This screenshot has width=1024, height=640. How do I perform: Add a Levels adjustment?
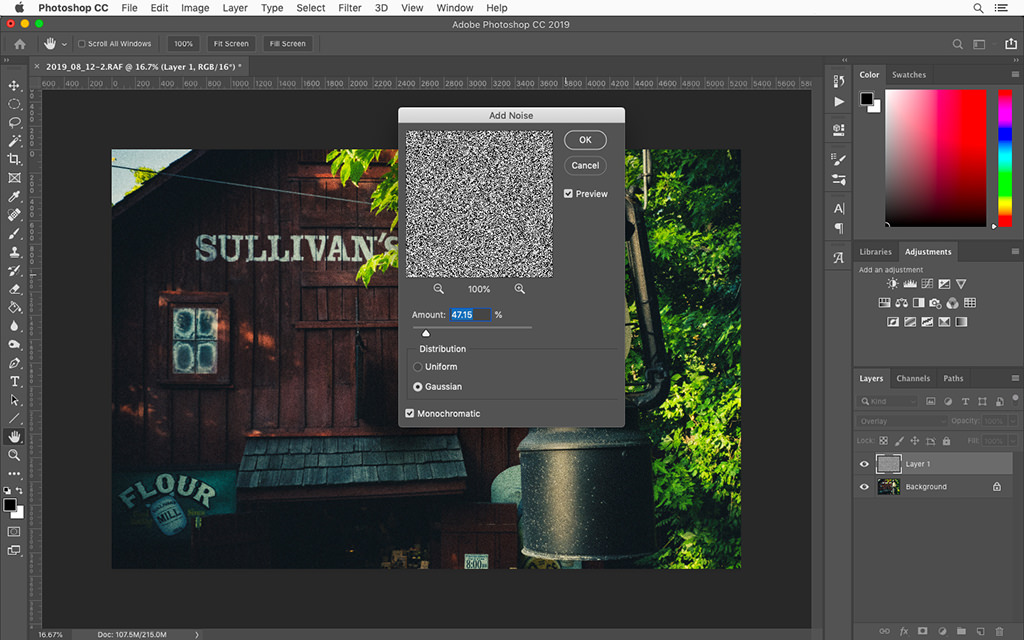(910, 283)
